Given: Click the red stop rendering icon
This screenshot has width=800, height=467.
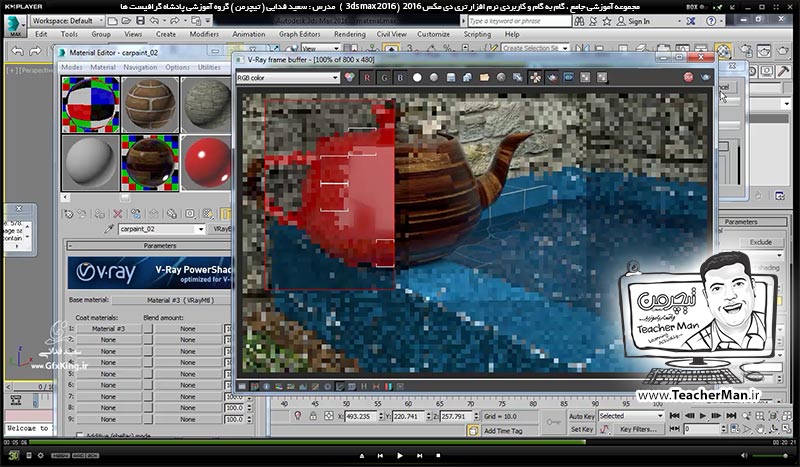Looking at the screenshot, I should pyautogui.click(x=689, y=78).
